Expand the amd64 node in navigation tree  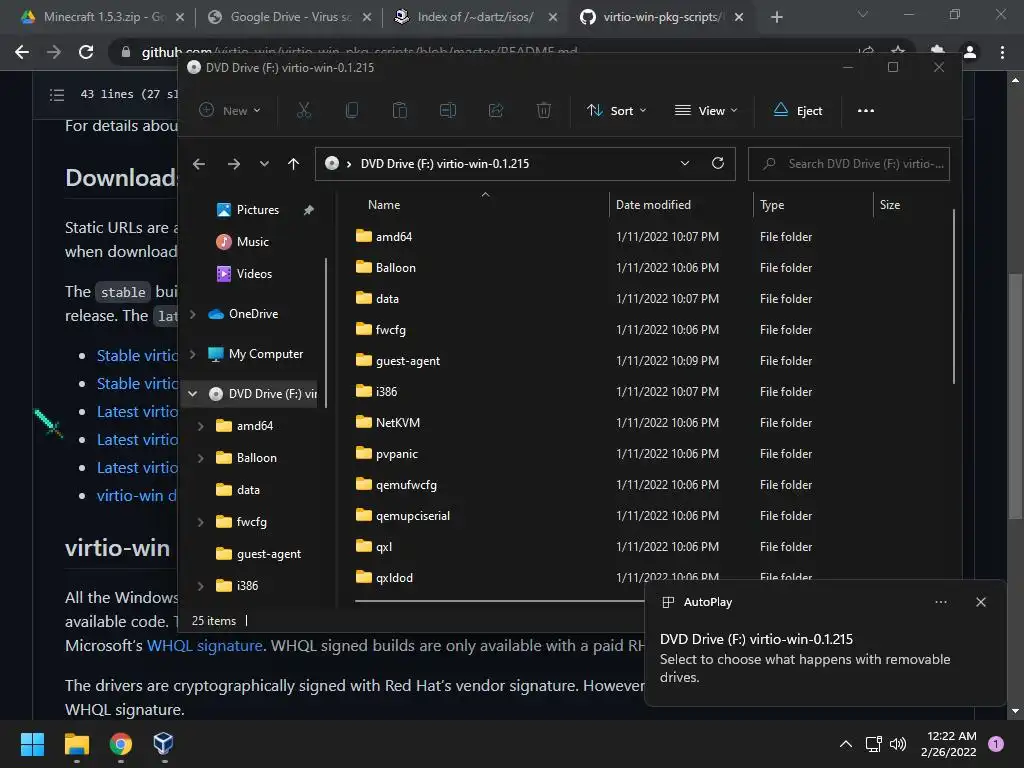tap(200, 426)
